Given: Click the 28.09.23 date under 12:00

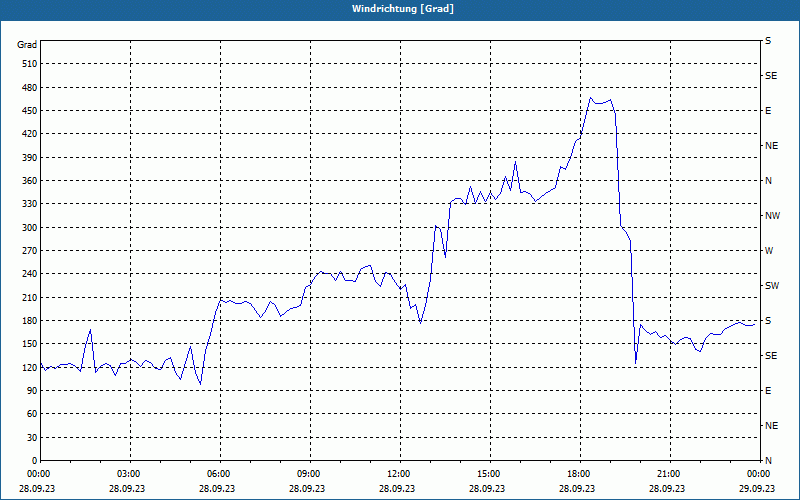Looking at the screenshot, I should (x=397, y=488).
